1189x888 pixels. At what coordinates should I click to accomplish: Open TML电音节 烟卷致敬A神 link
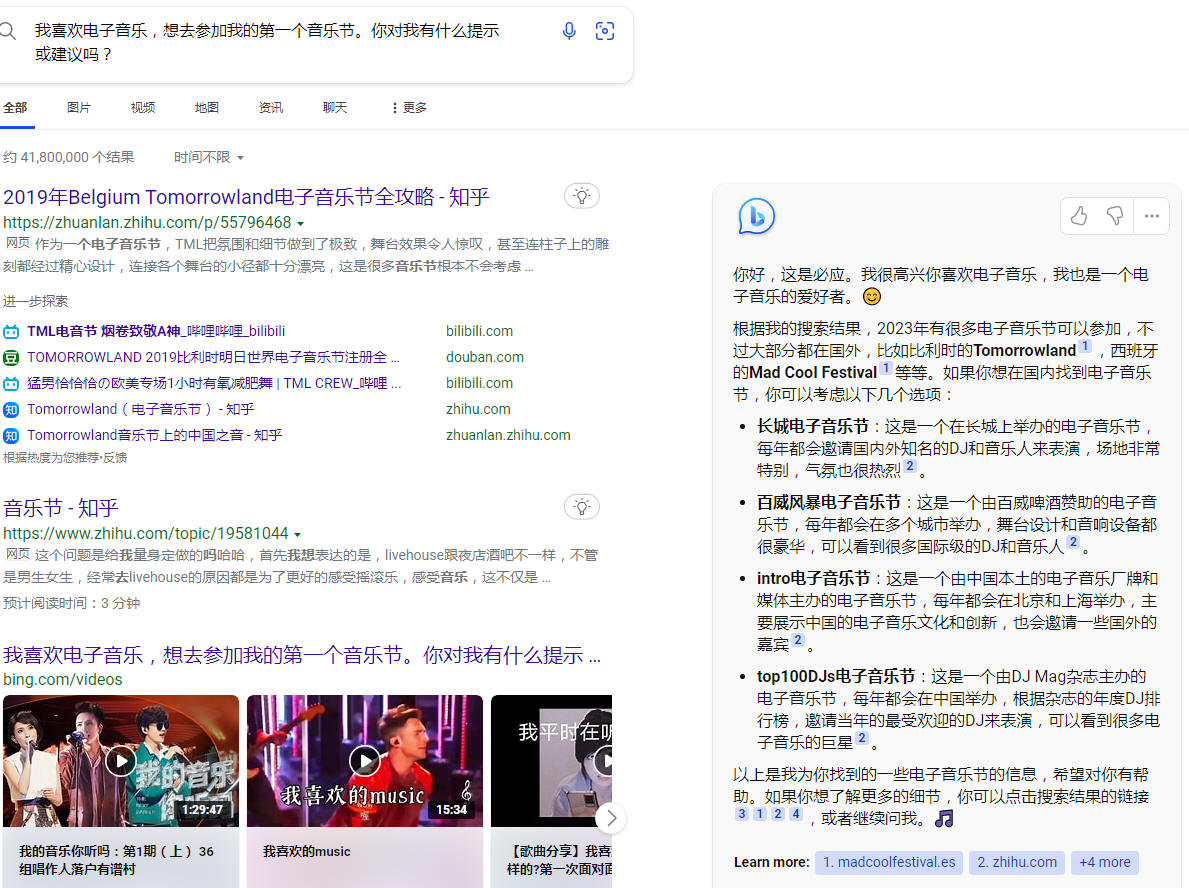[x=156, y=331]
